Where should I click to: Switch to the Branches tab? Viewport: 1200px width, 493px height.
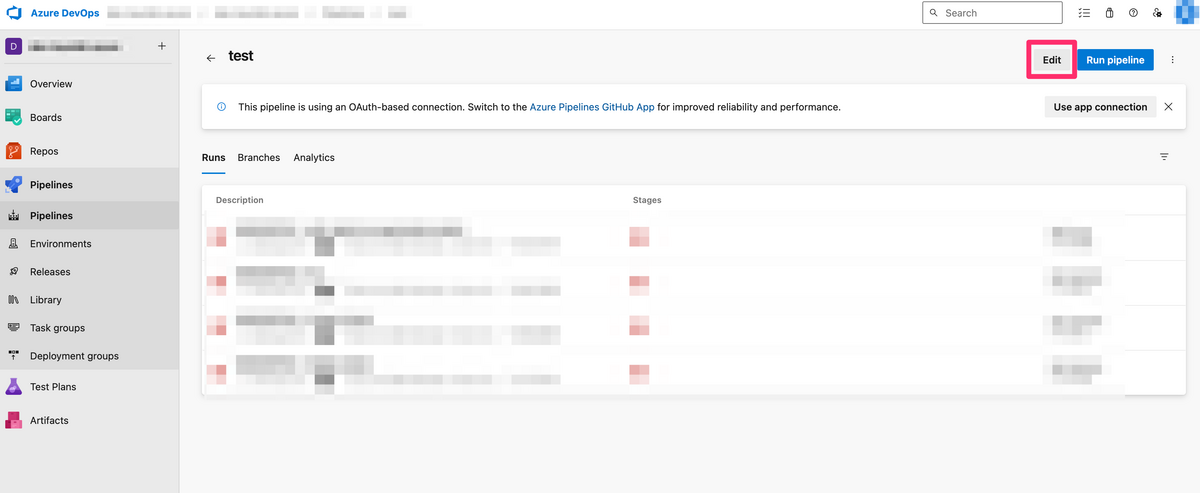pos(259,158)
